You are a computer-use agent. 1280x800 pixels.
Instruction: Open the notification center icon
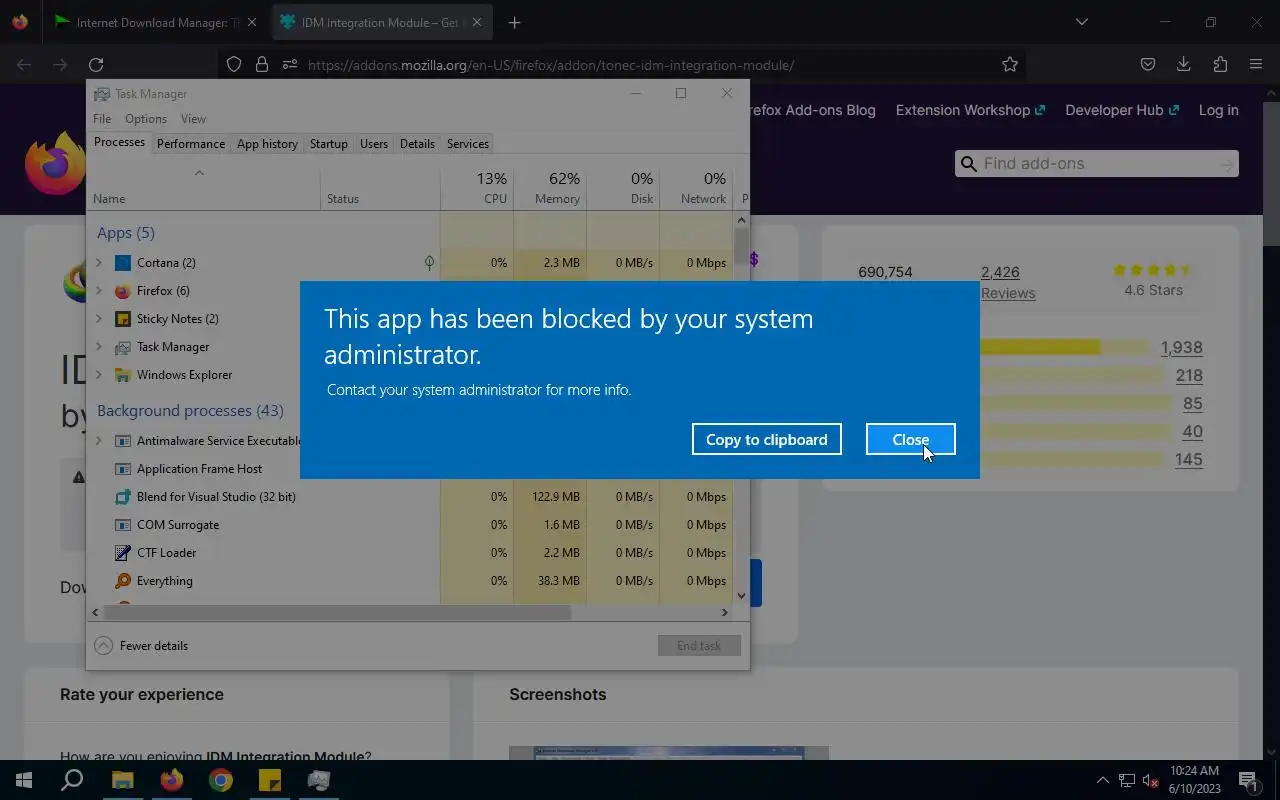tap(1249, 780)
